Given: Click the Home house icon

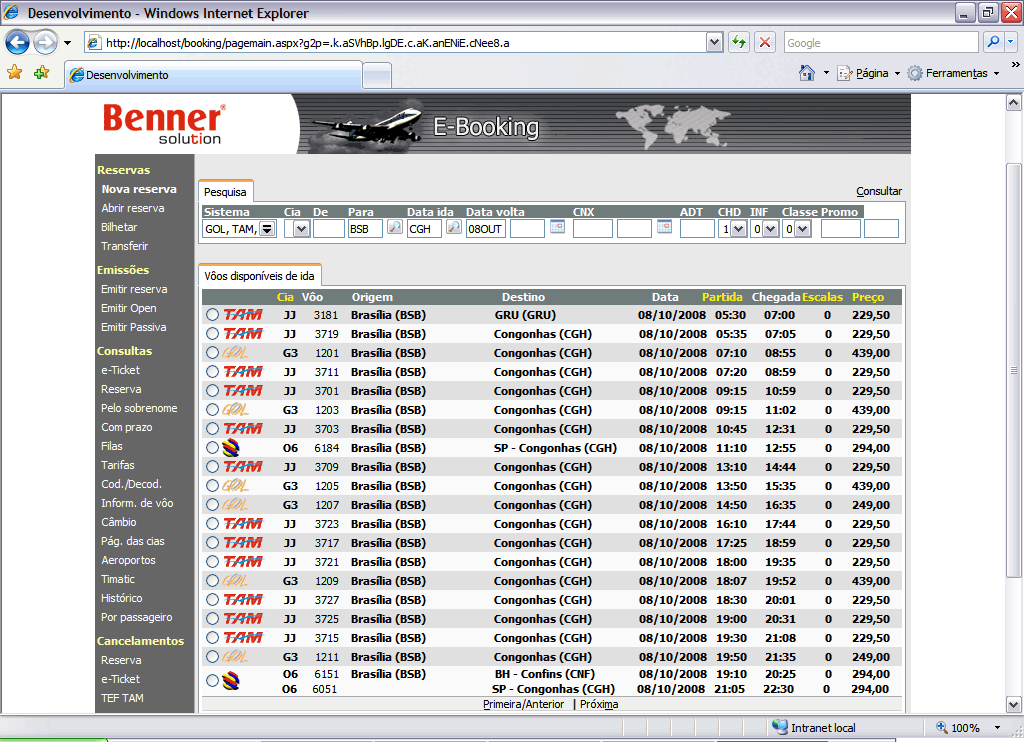Looking at the screenshot, I should 807,73.
